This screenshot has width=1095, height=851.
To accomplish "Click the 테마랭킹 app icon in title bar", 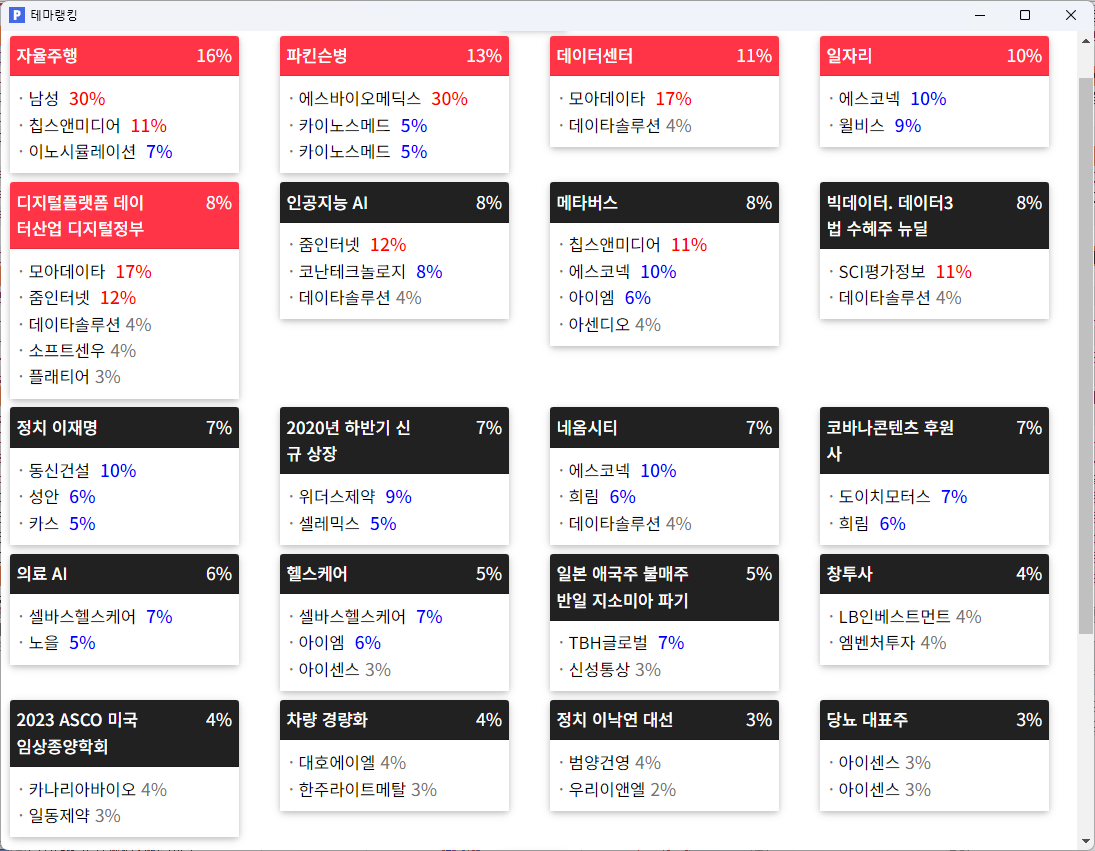I will pos(17,15).
